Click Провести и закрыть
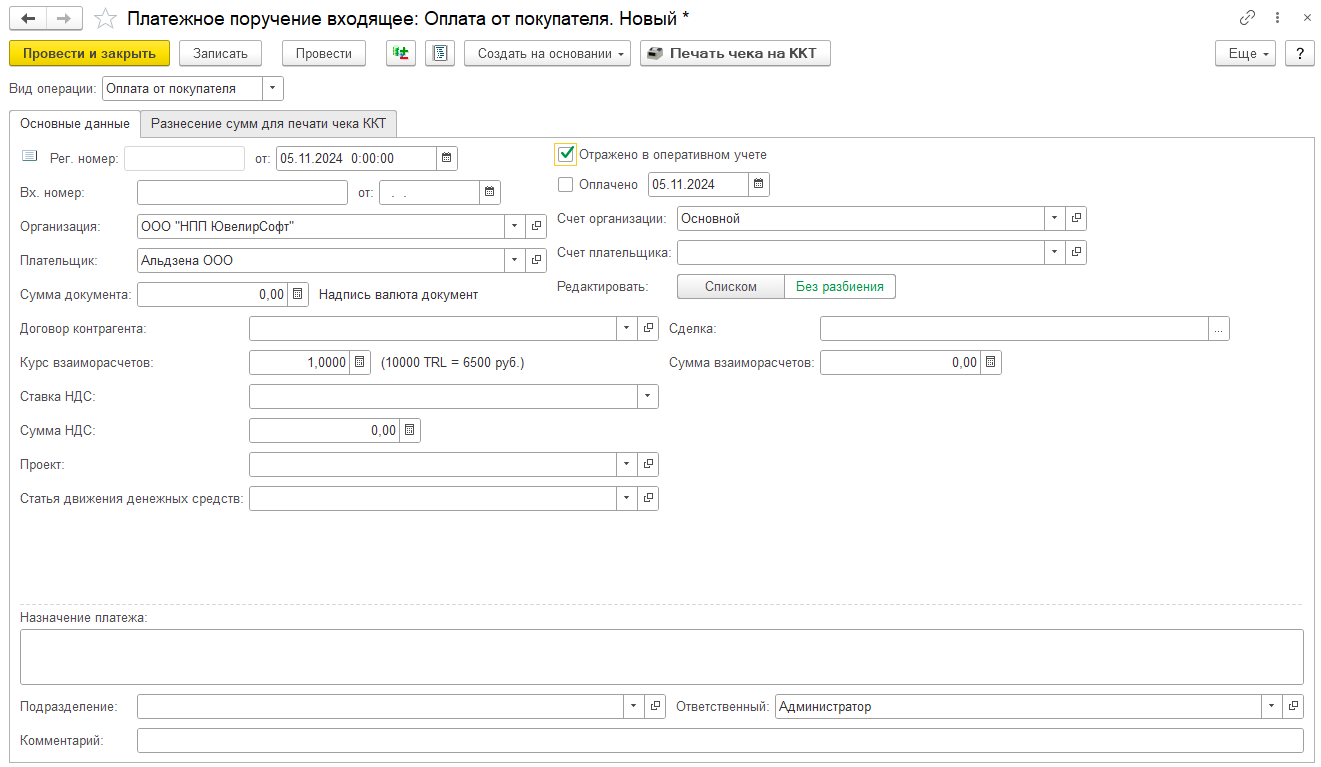 [89, 53]
